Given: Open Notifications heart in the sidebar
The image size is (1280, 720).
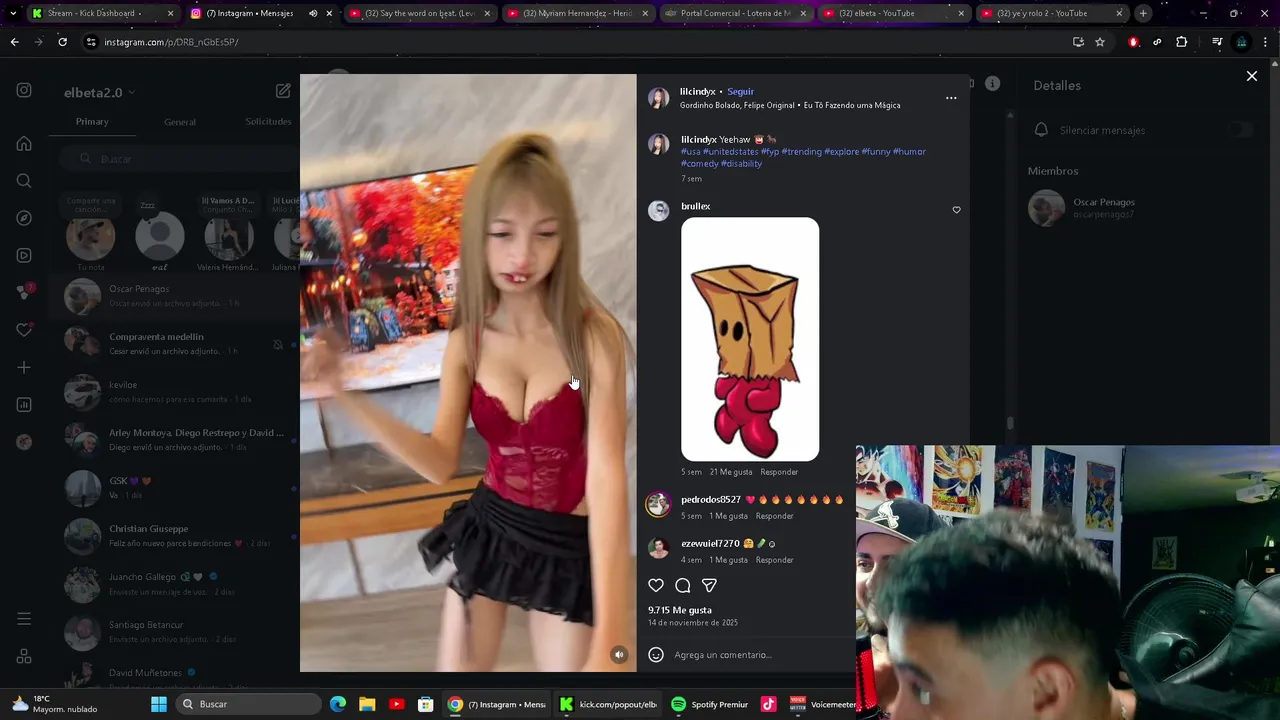Looking at the screenshot, I should 24,330.
